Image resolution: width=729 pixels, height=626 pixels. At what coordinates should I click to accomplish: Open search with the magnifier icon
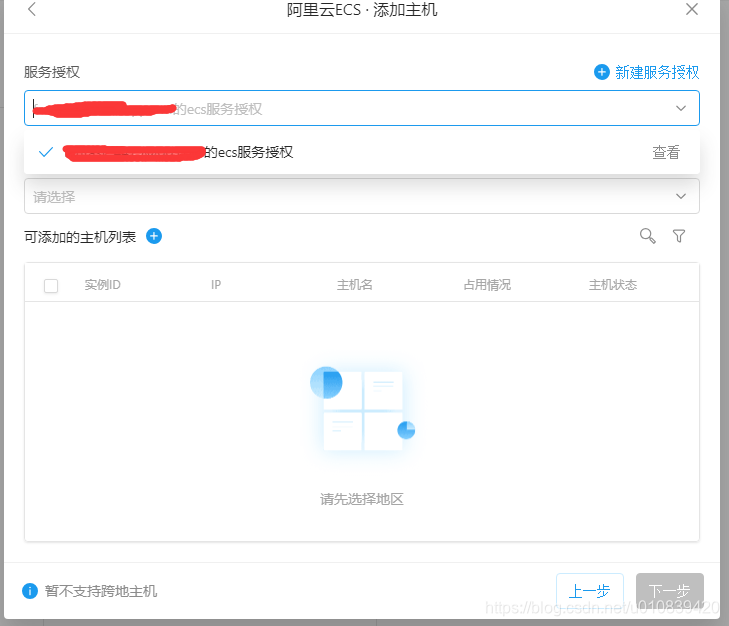[647, 236]
